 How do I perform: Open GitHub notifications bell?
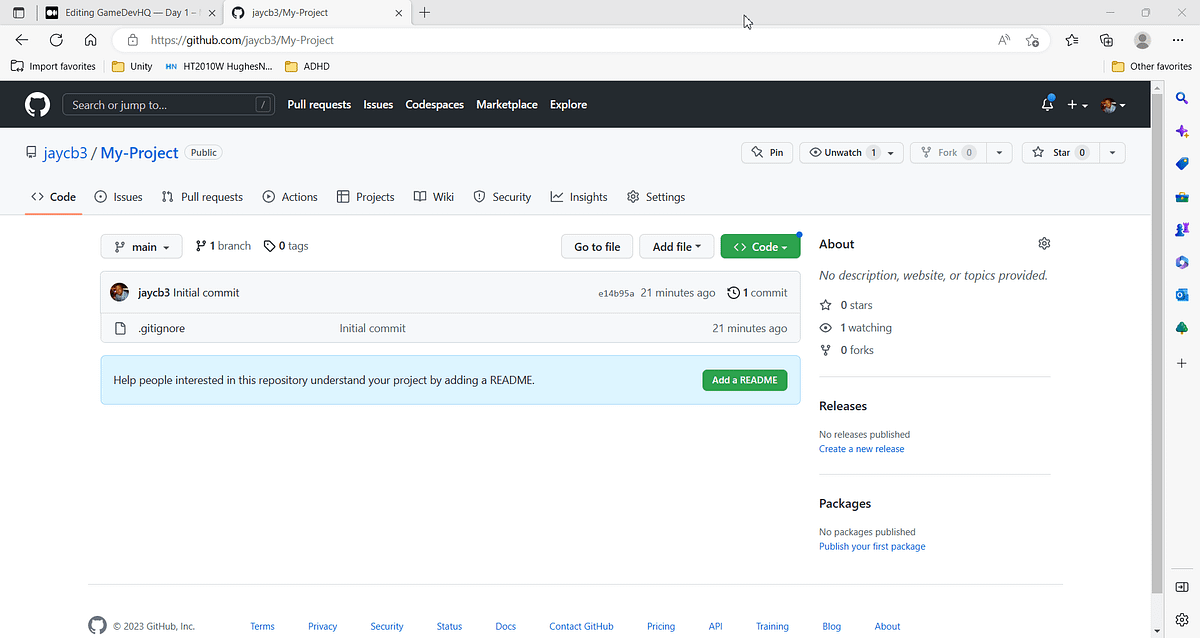point(1047,104)
